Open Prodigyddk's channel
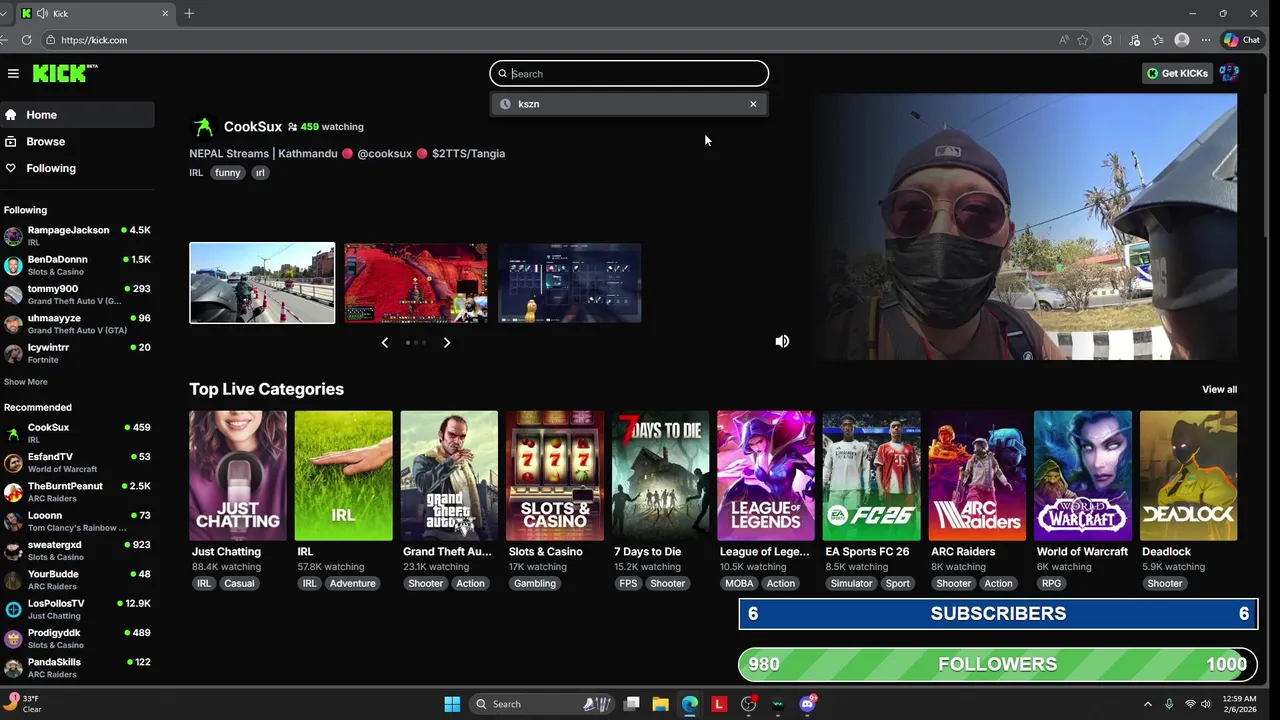This screenshot has width=1280, height=720. click(x=77, y=638)
